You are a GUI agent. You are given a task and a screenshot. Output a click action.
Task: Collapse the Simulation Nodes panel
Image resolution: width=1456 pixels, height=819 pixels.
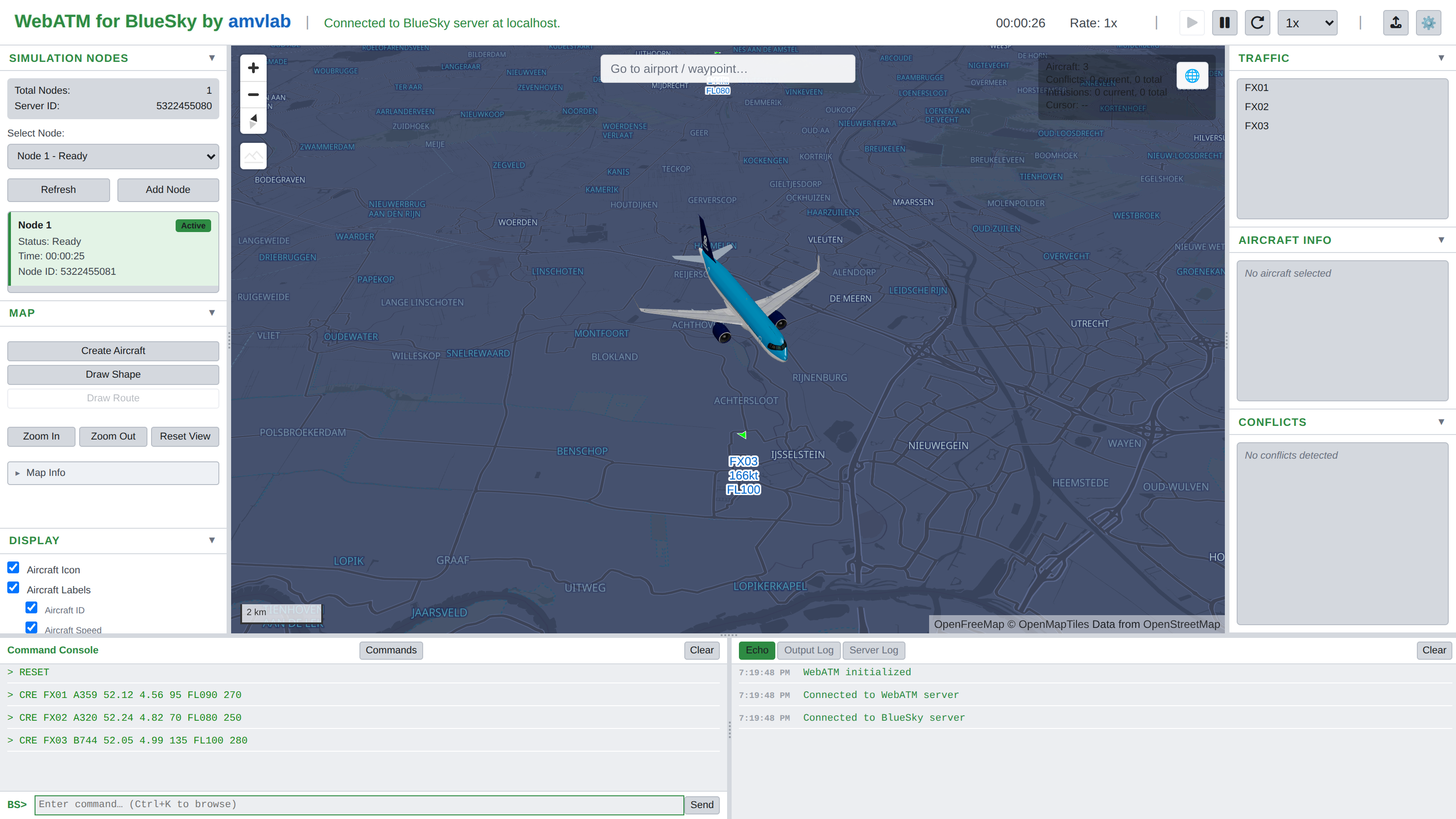(x=212, y=58)
